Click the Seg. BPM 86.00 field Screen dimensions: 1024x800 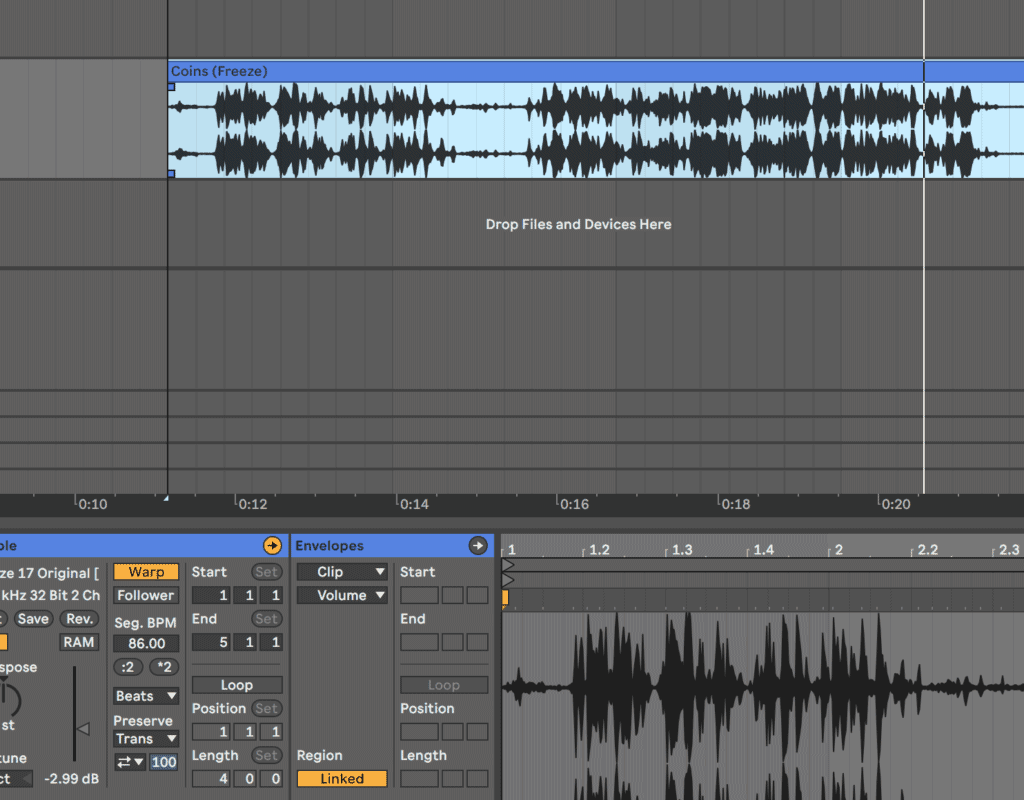(x=146, y=643)
